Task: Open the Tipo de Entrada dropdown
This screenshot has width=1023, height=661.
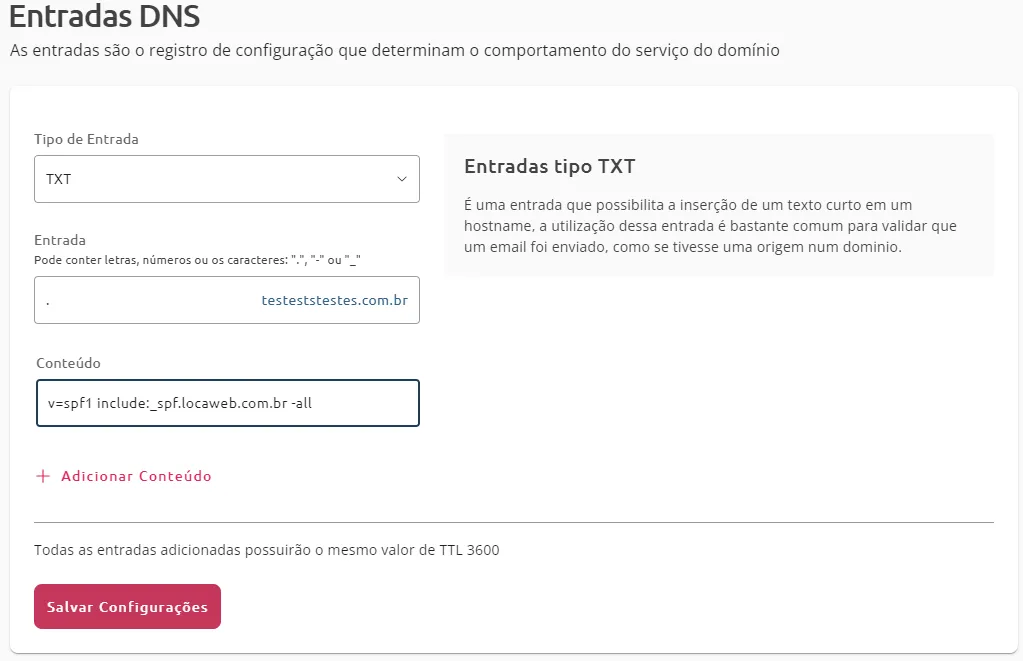Action: click(x=226, y=179)
